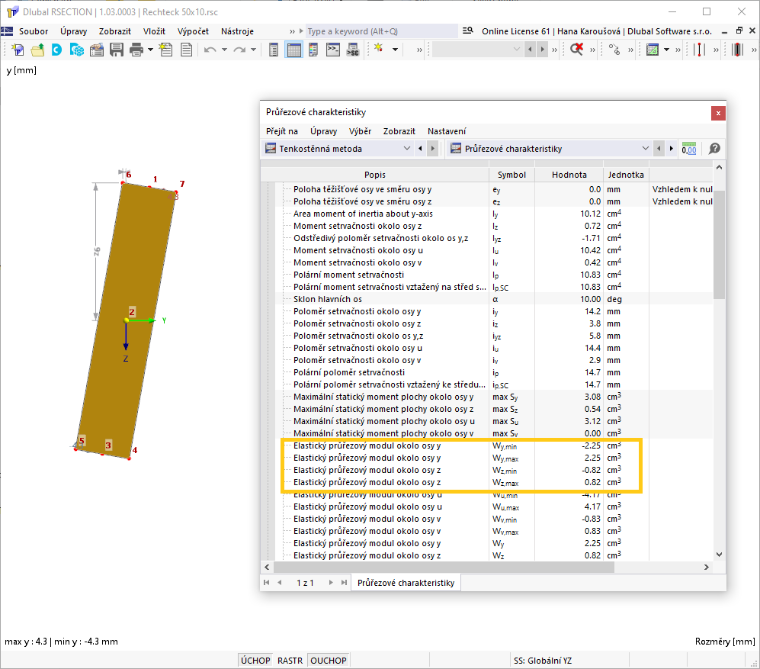Toggle the navigator panel icon
The image size is (760, 669).
pos(273,49)
